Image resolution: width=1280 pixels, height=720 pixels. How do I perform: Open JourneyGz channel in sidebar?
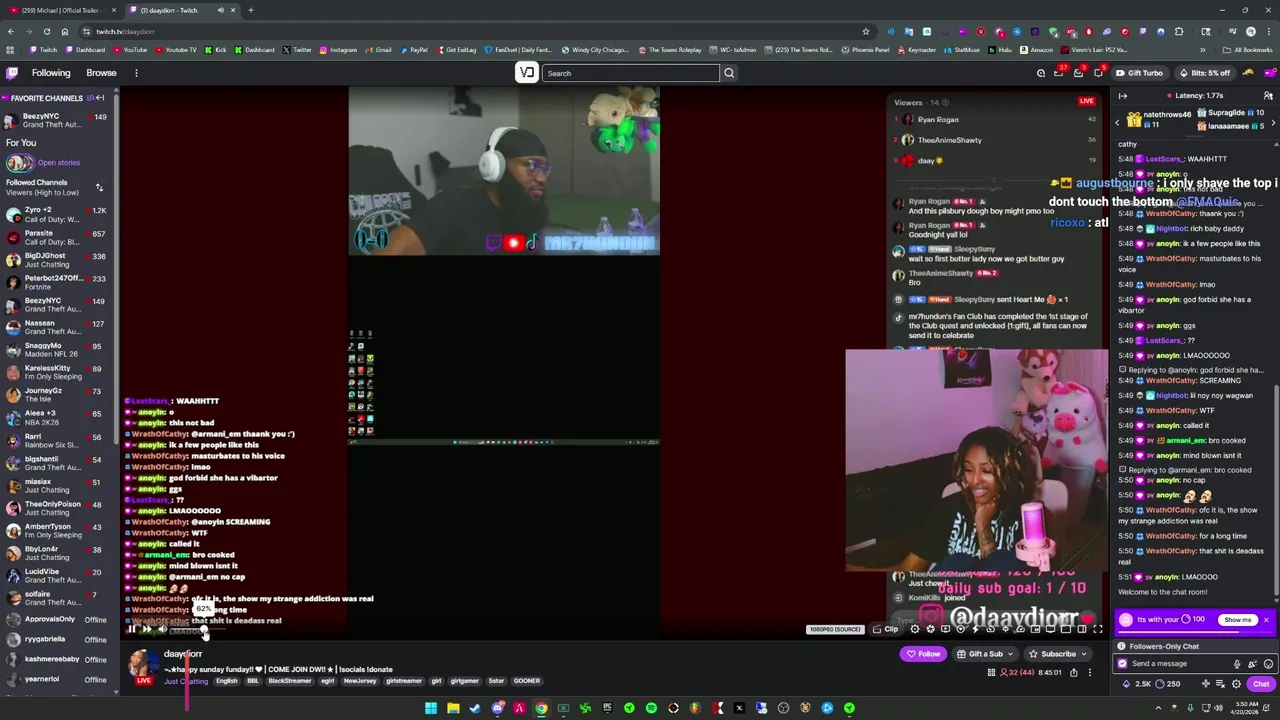[x=58, y=395]
